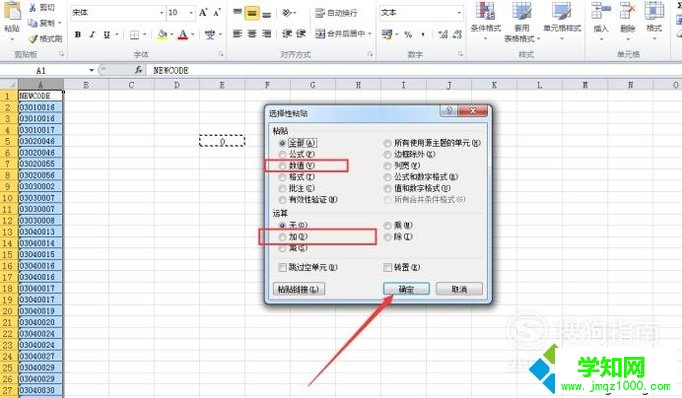Screen dimensions: 682x398
Task: Click the Fill Color bucket icon
Action: pyautogui.click(x=162, y=34)
